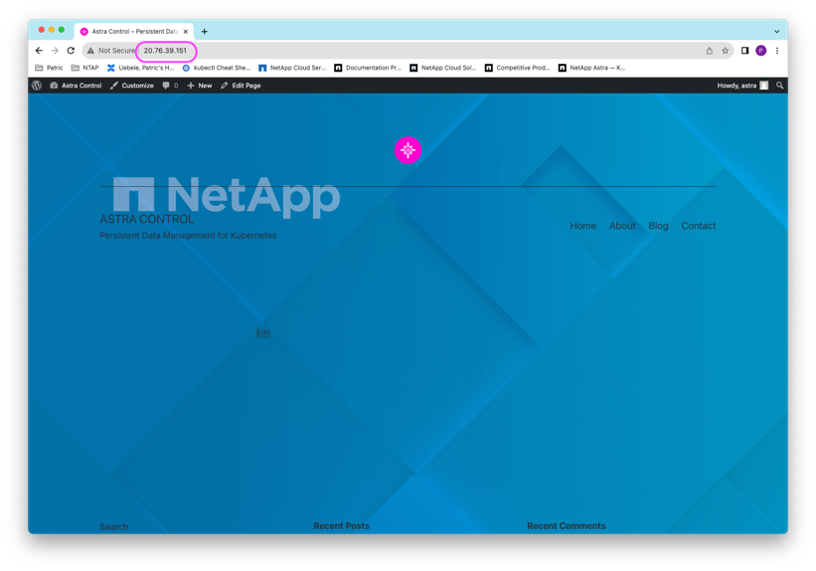Click the admin bar search magnifier icon
Viewport: 816px width, 571px height.
(x=780, y=85)
